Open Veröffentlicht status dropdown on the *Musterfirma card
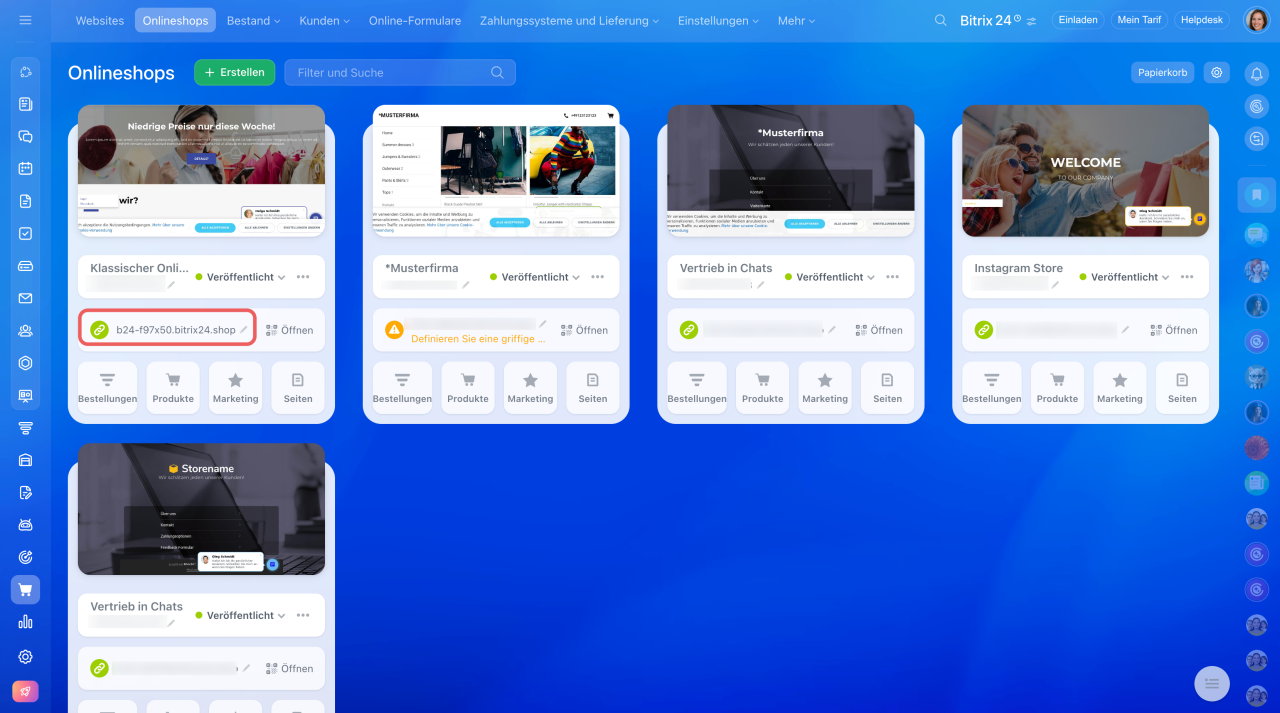Viewport: 1280px width, 713px height. [x=535, y=277]
